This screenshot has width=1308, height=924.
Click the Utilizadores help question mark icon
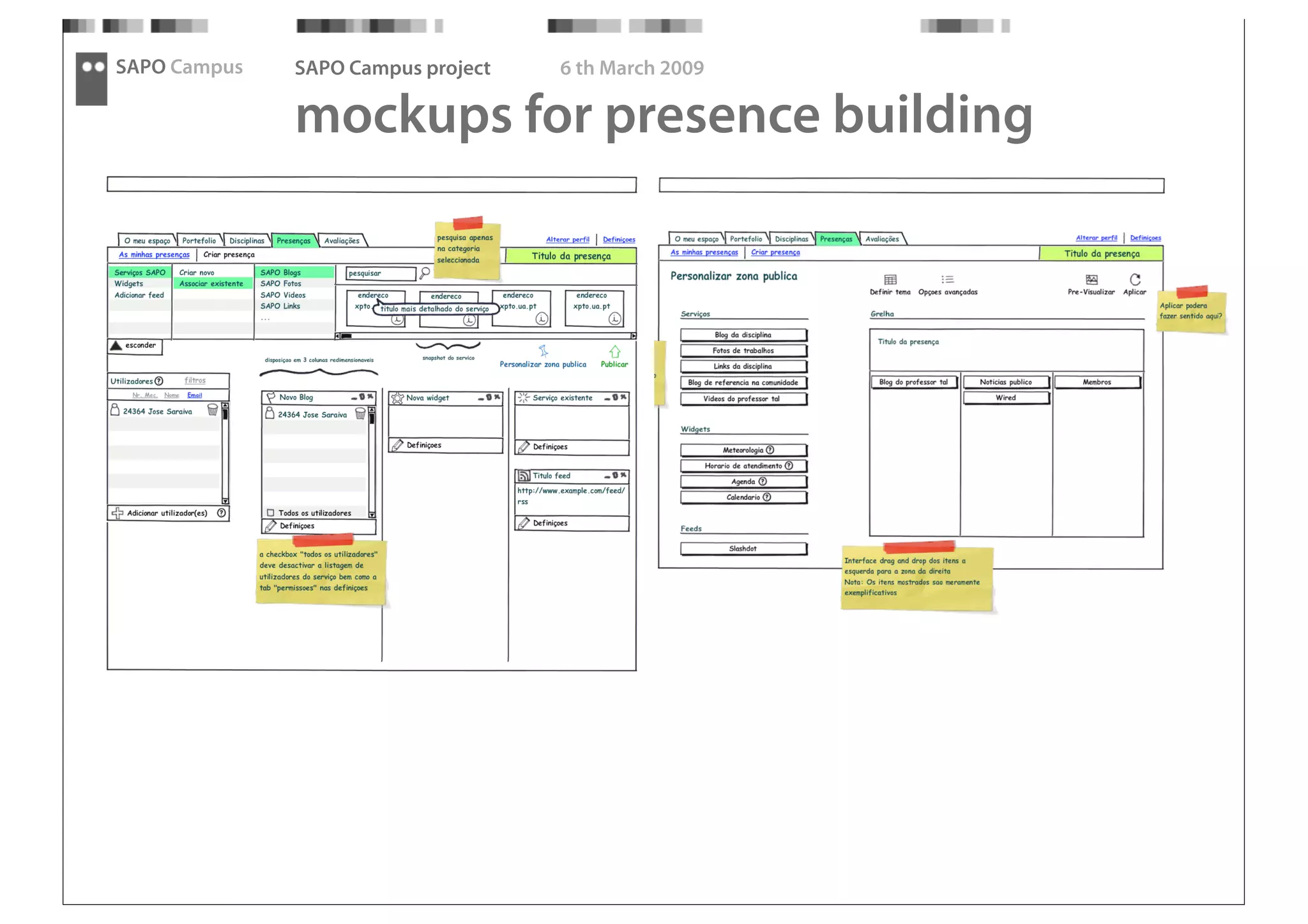159,381
